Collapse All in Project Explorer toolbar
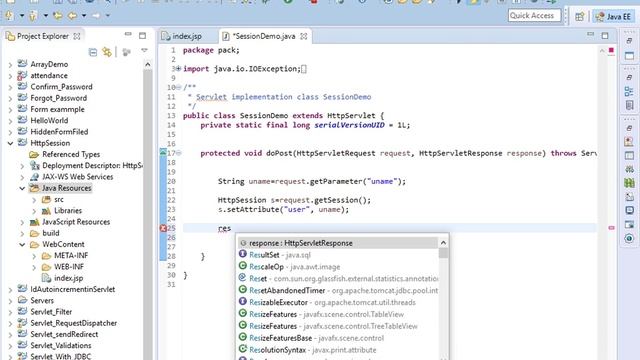640x360 pixels. coord(93,52)
